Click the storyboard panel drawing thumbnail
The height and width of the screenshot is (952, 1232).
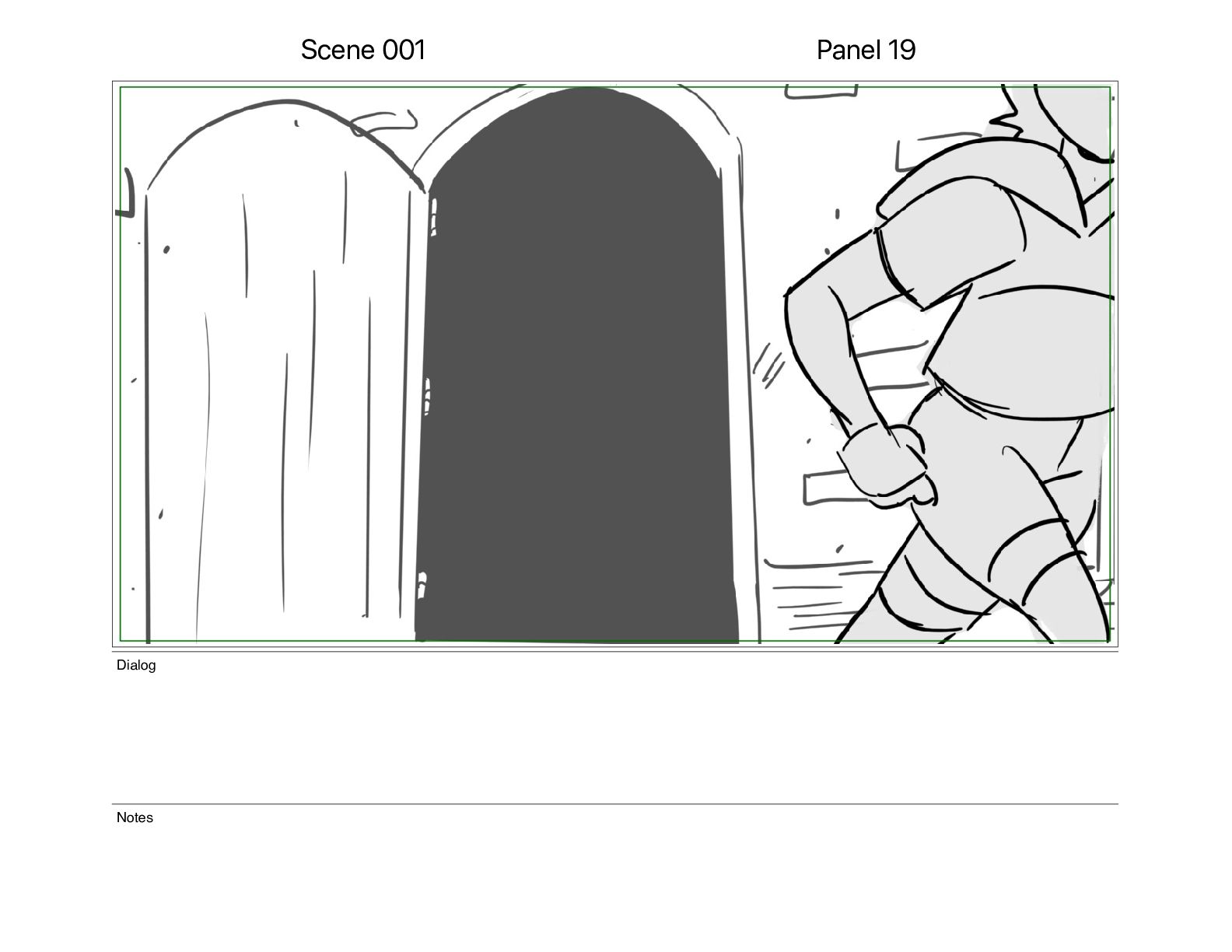click(x=615, y=364)
